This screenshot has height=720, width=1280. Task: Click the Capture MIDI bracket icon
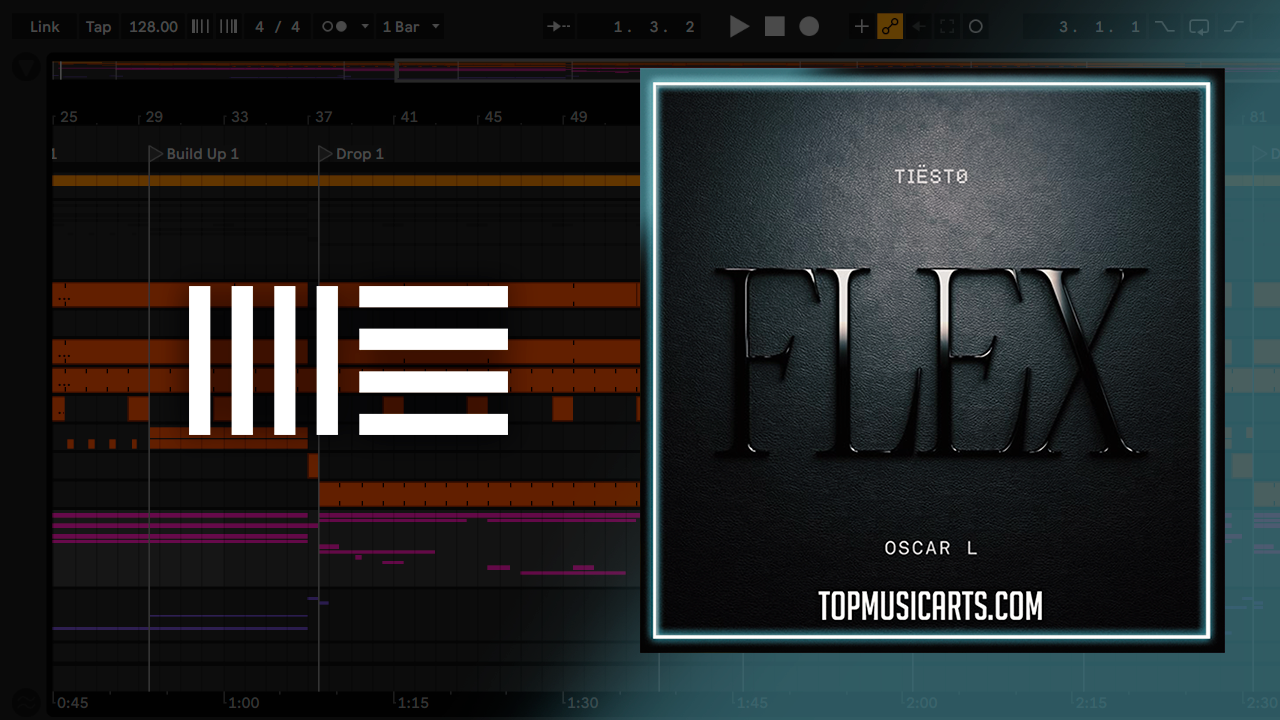click(x=947, y=27)
